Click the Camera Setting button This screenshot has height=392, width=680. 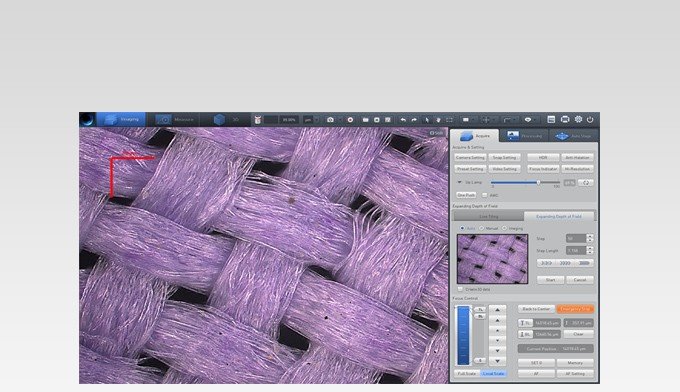click(470, 157)
